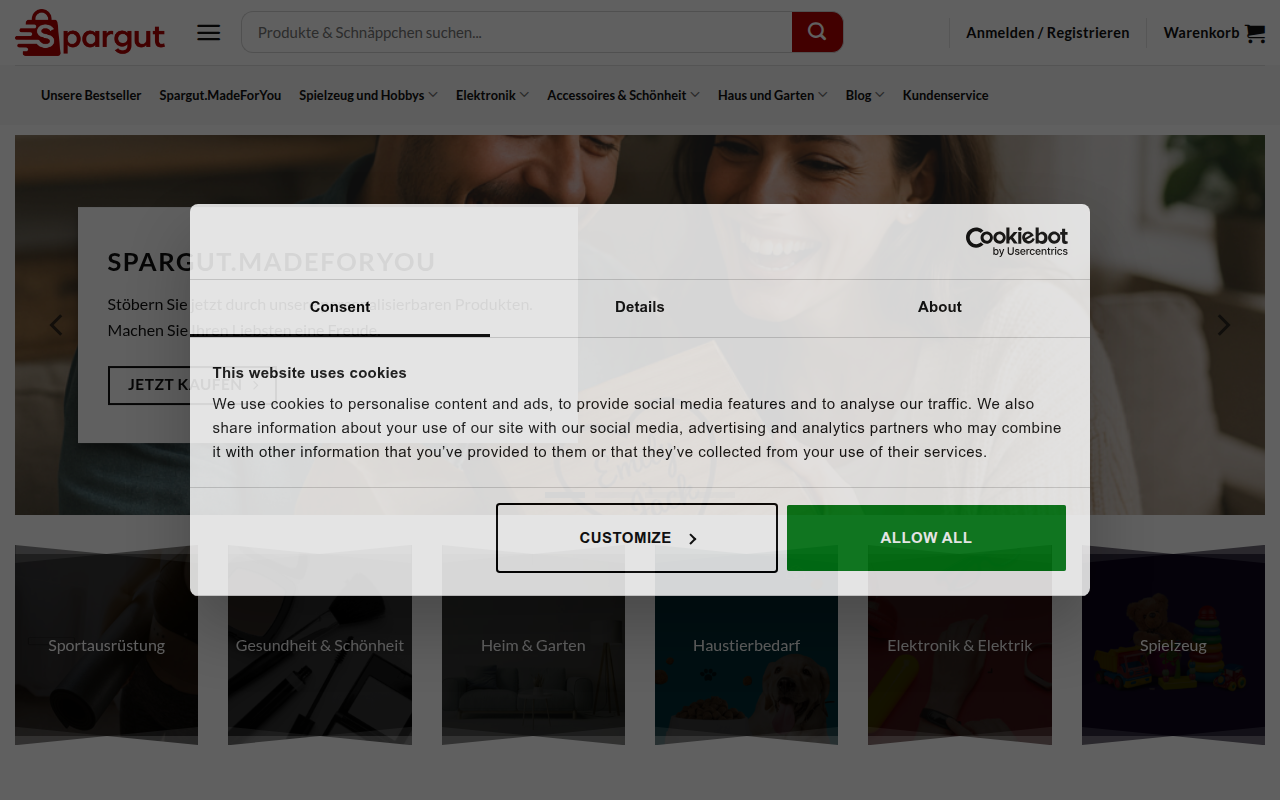
Task: Advance to next slide arrow
Action: click(1223, 325)
